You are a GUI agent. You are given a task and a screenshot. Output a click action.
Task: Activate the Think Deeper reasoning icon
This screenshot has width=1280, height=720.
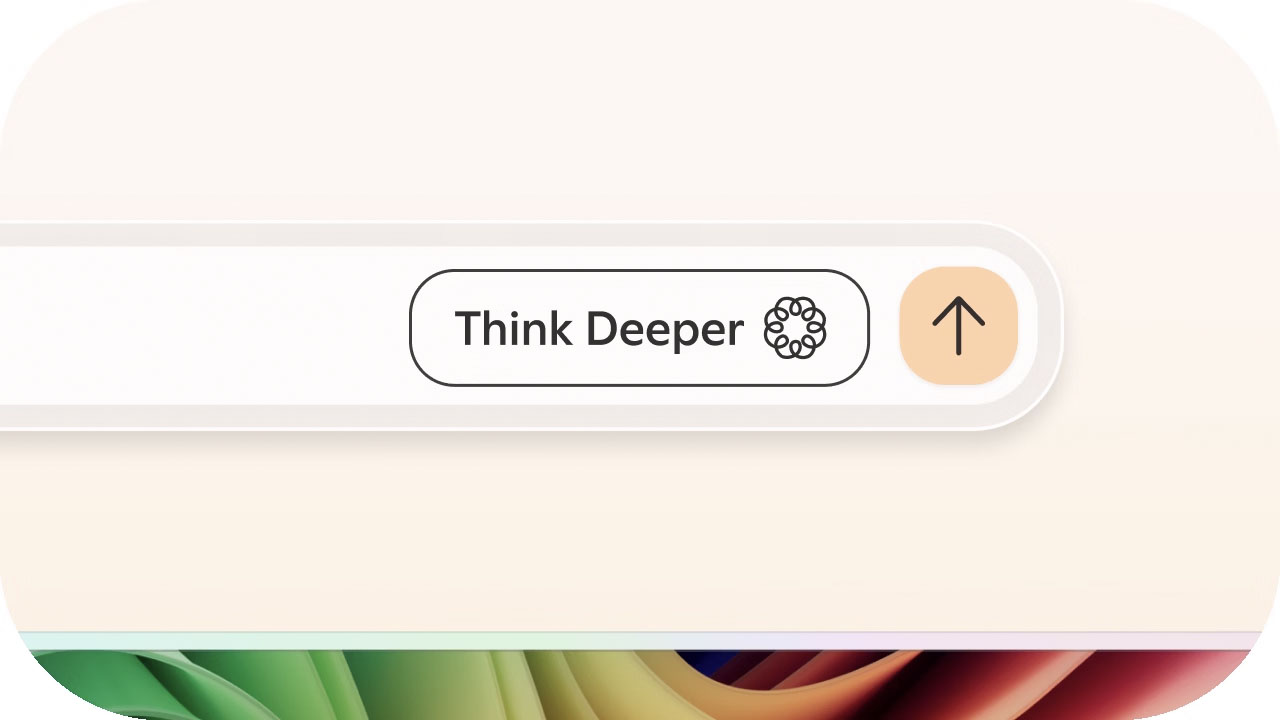click(795, 328)
